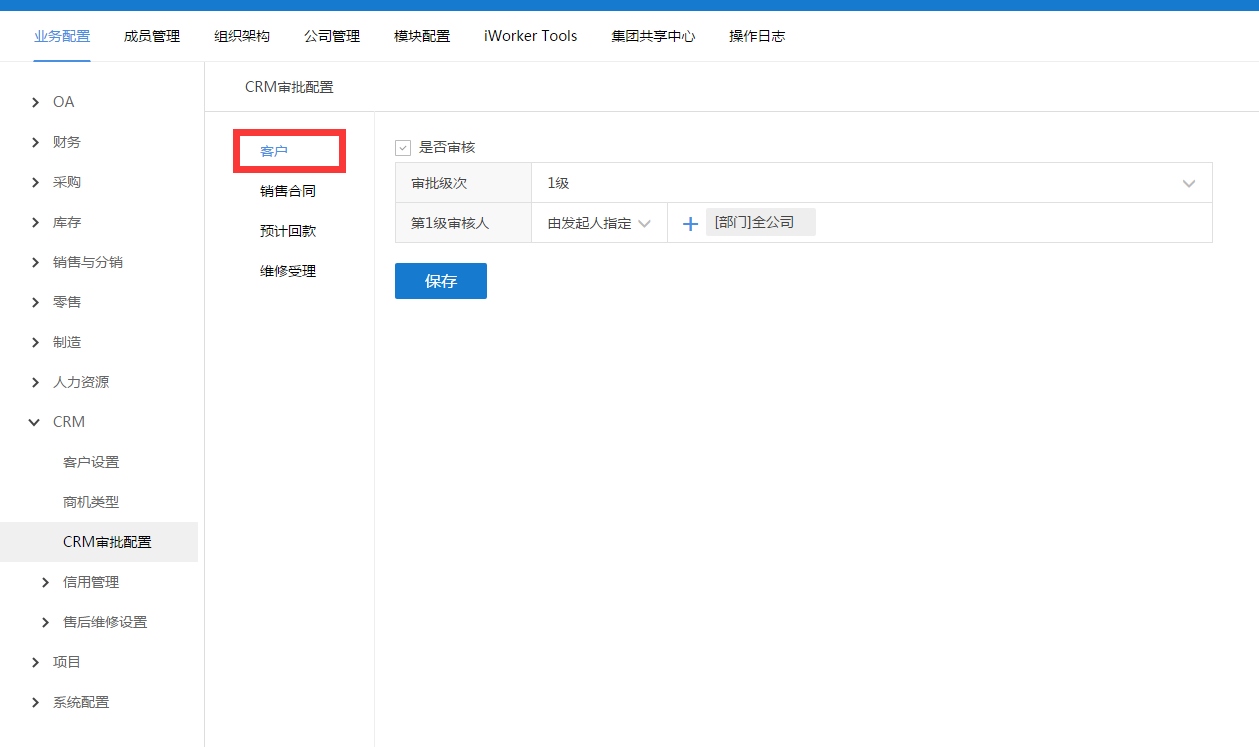Open the 操作日志 tab
The height and width of the screenshot is (747, 1259).
(757, 36)
